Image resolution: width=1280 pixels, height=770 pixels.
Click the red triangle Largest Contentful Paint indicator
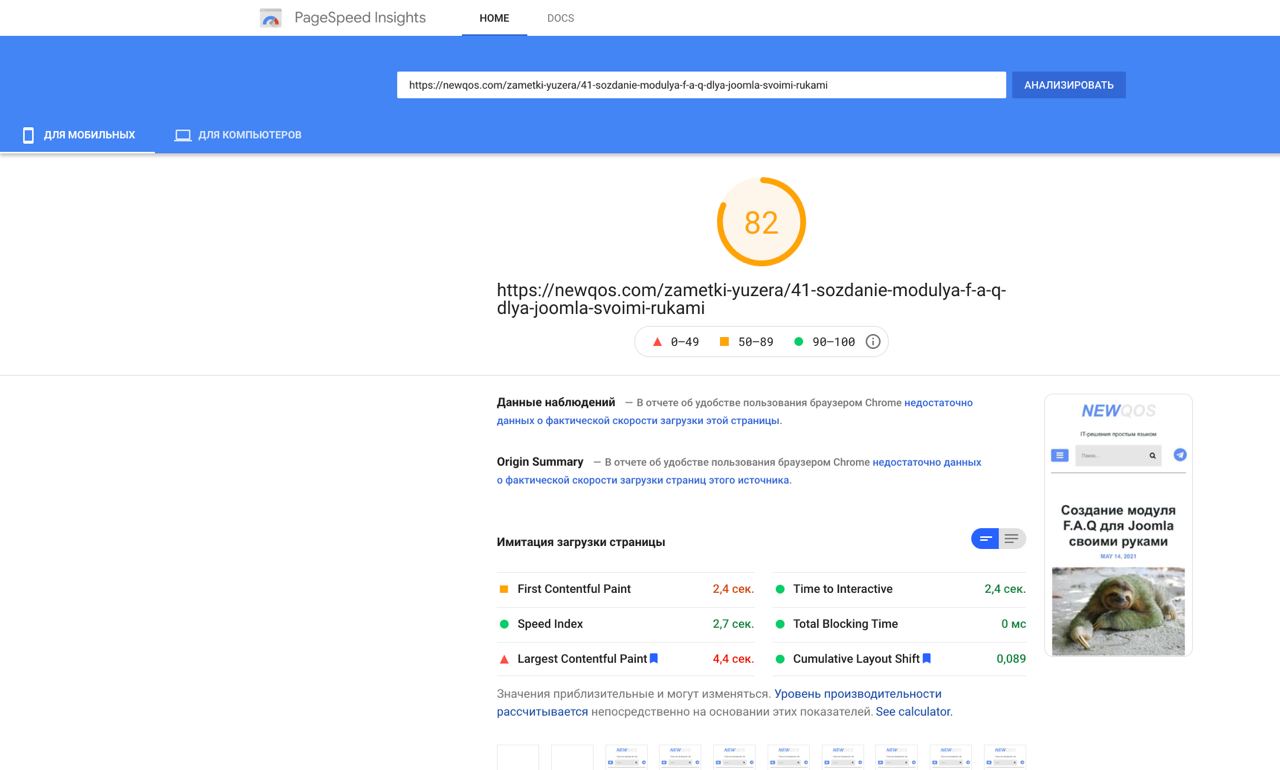point(504,659)
